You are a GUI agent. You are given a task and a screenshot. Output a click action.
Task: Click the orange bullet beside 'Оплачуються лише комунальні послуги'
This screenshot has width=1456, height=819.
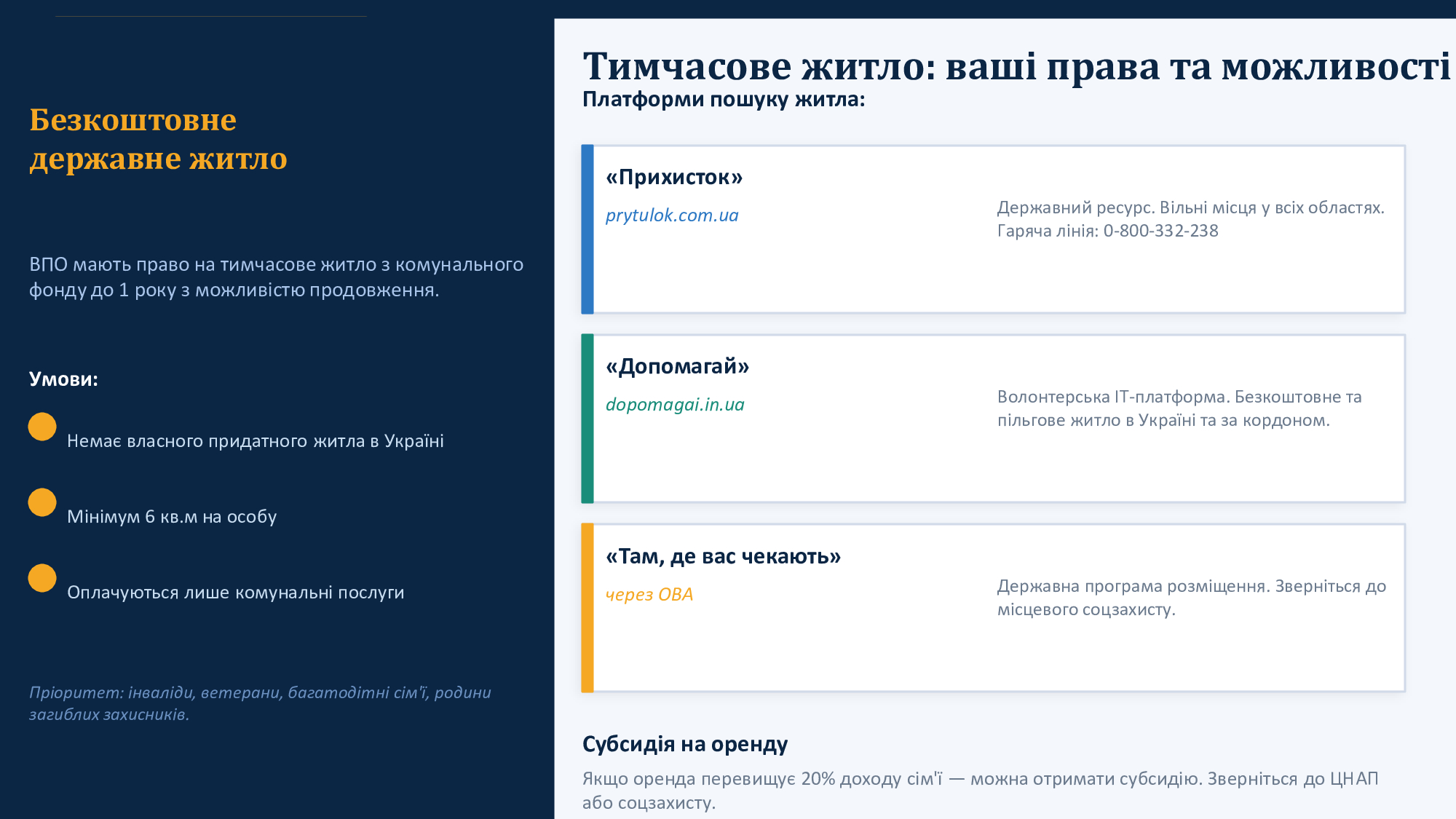point(42,578)
